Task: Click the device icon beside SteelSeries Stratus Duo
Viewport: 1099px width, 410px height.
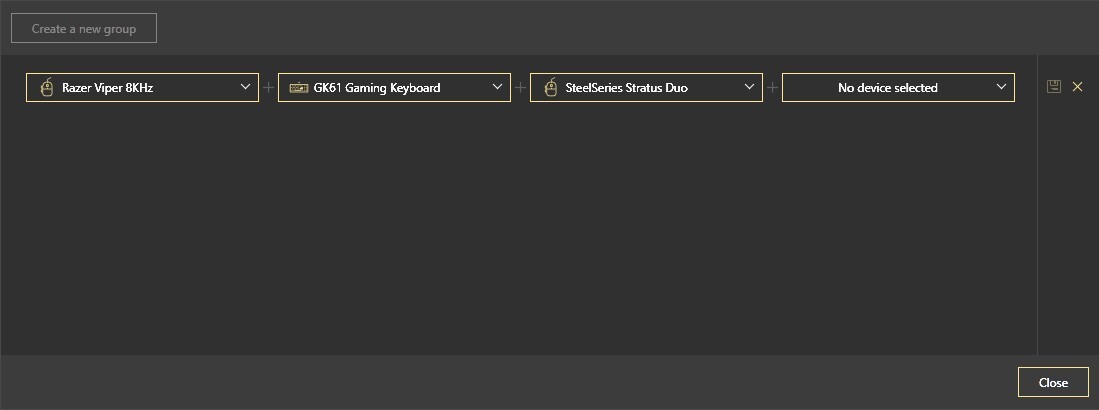Action: point(551,88)
